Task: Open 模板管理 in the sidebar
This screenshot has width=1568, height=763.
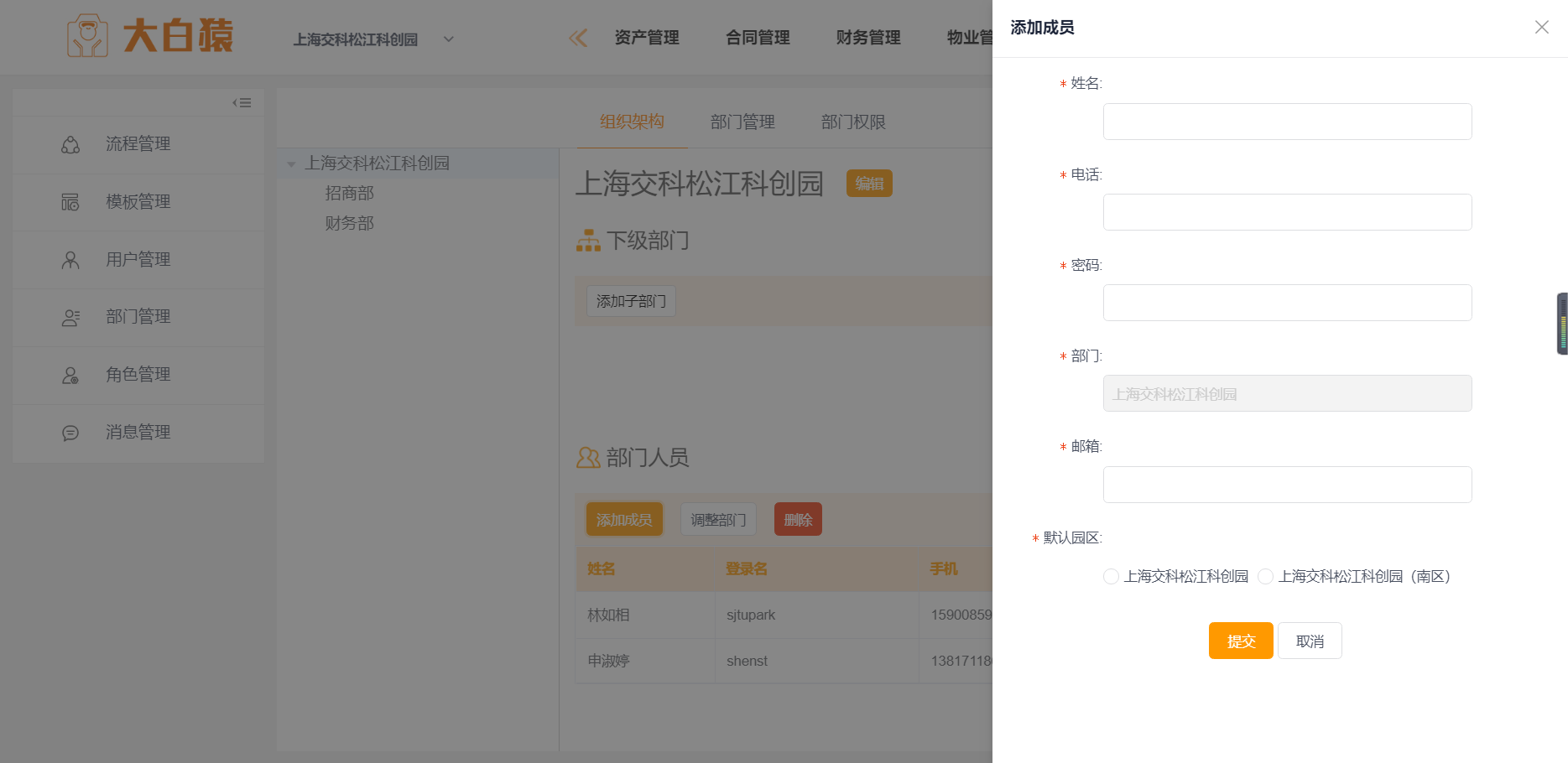Action: tap(138, 202)
